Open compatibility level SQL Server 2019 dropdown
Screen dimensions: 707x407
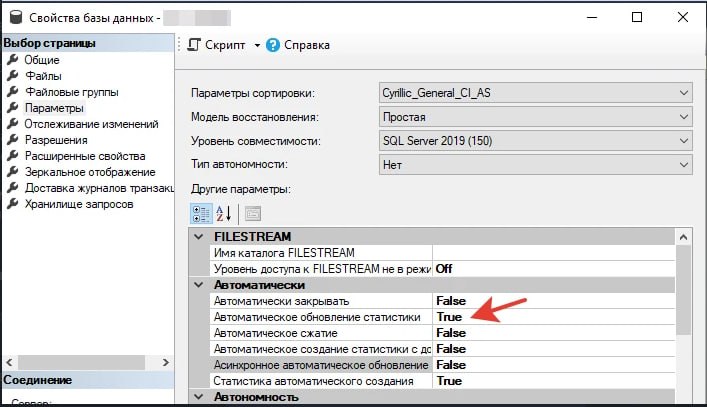click(x=536, y=141)
